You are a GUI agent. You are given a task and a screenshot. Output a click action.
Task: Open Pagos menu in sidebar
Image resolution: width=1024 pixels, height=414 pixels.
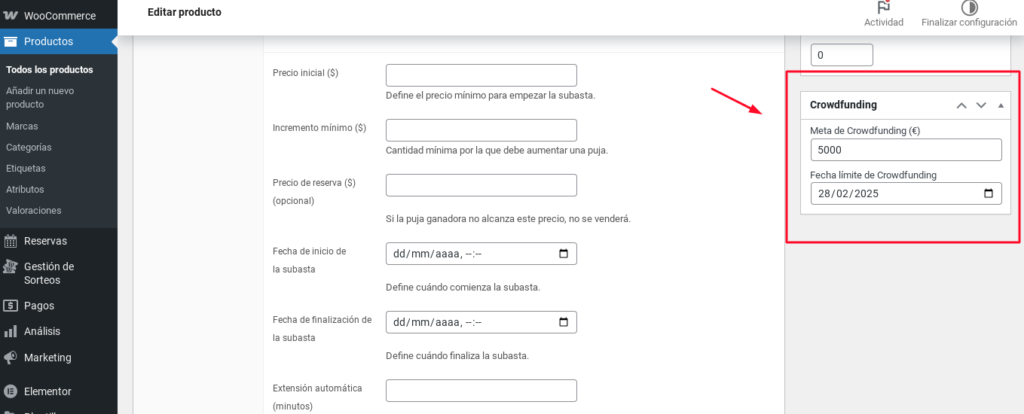[59, 306]
